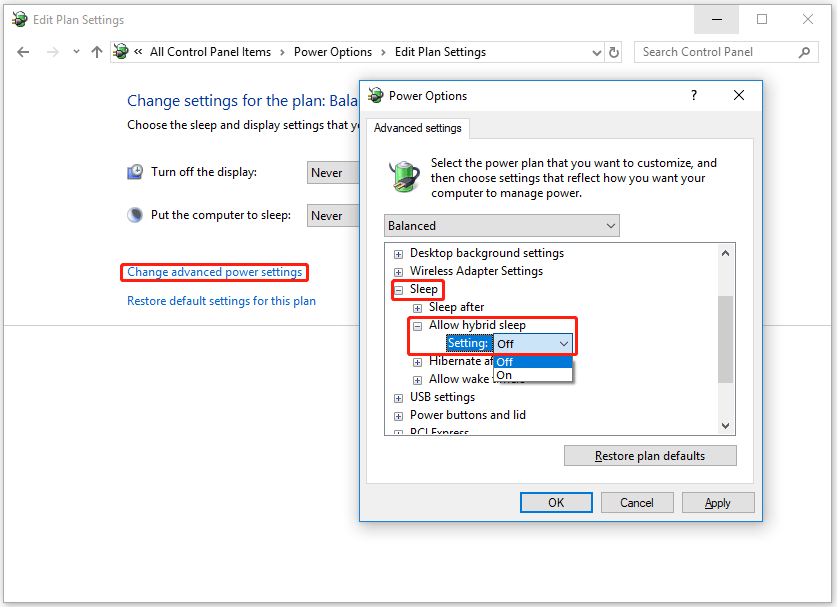Image resolution: width=837 pixels, height=607 pixels.
Task: Collapse the Sleep node
Action: tap(398, 290)
